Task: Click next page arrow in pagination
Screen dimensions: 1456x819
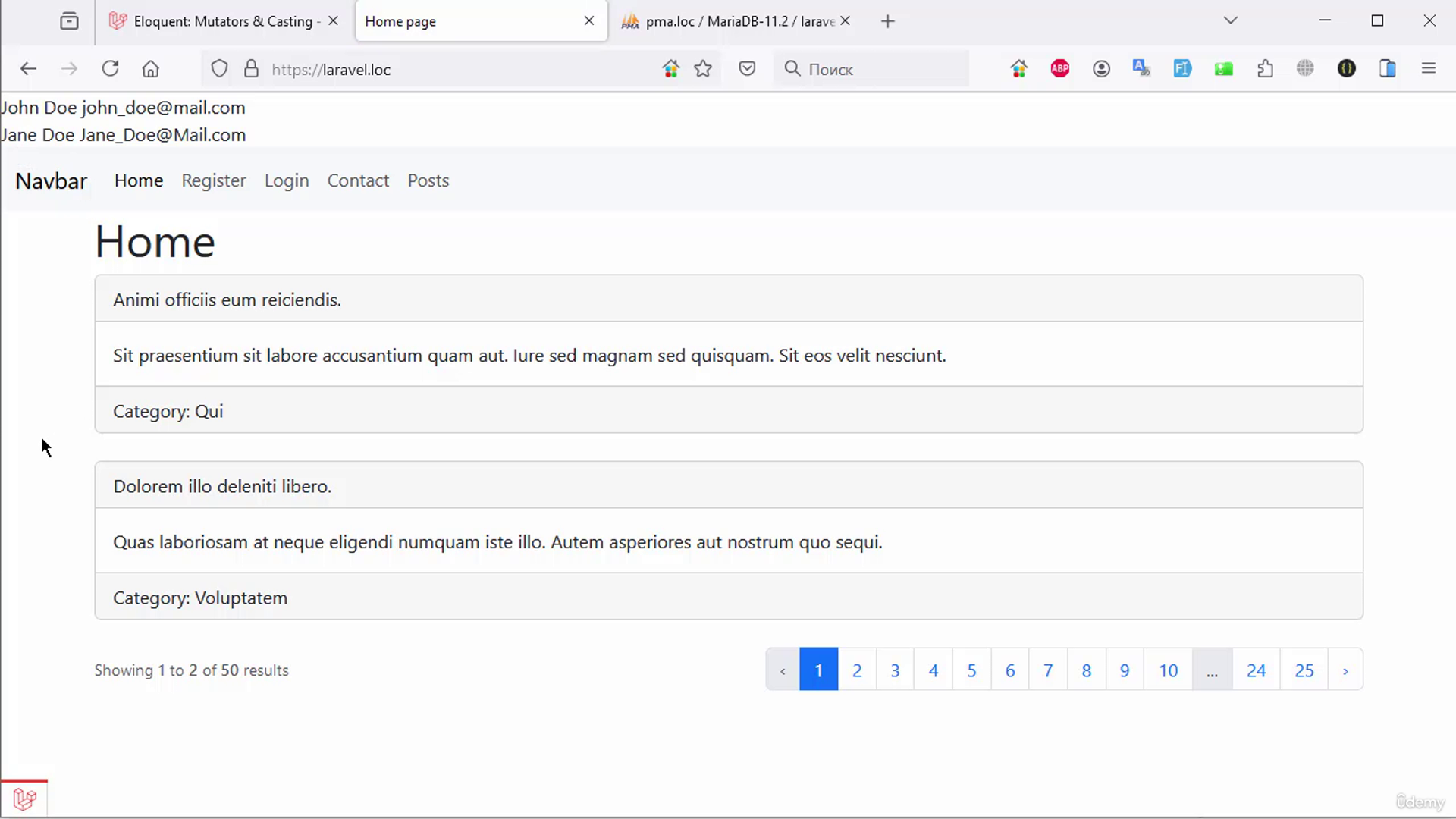Action: click(1345, 670)
